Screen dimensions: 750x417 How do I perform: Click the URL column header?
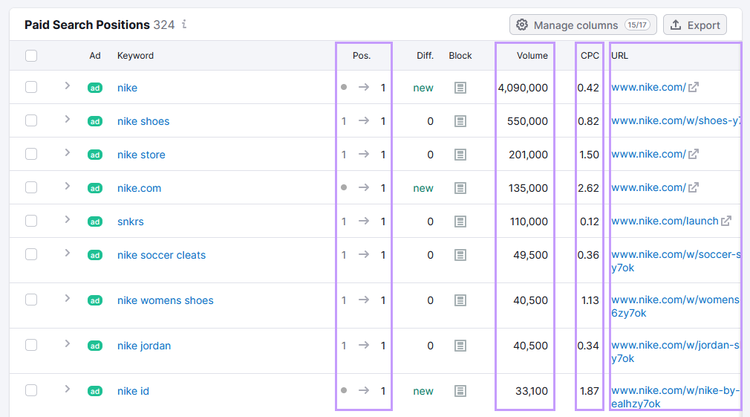tap(619, 56)
